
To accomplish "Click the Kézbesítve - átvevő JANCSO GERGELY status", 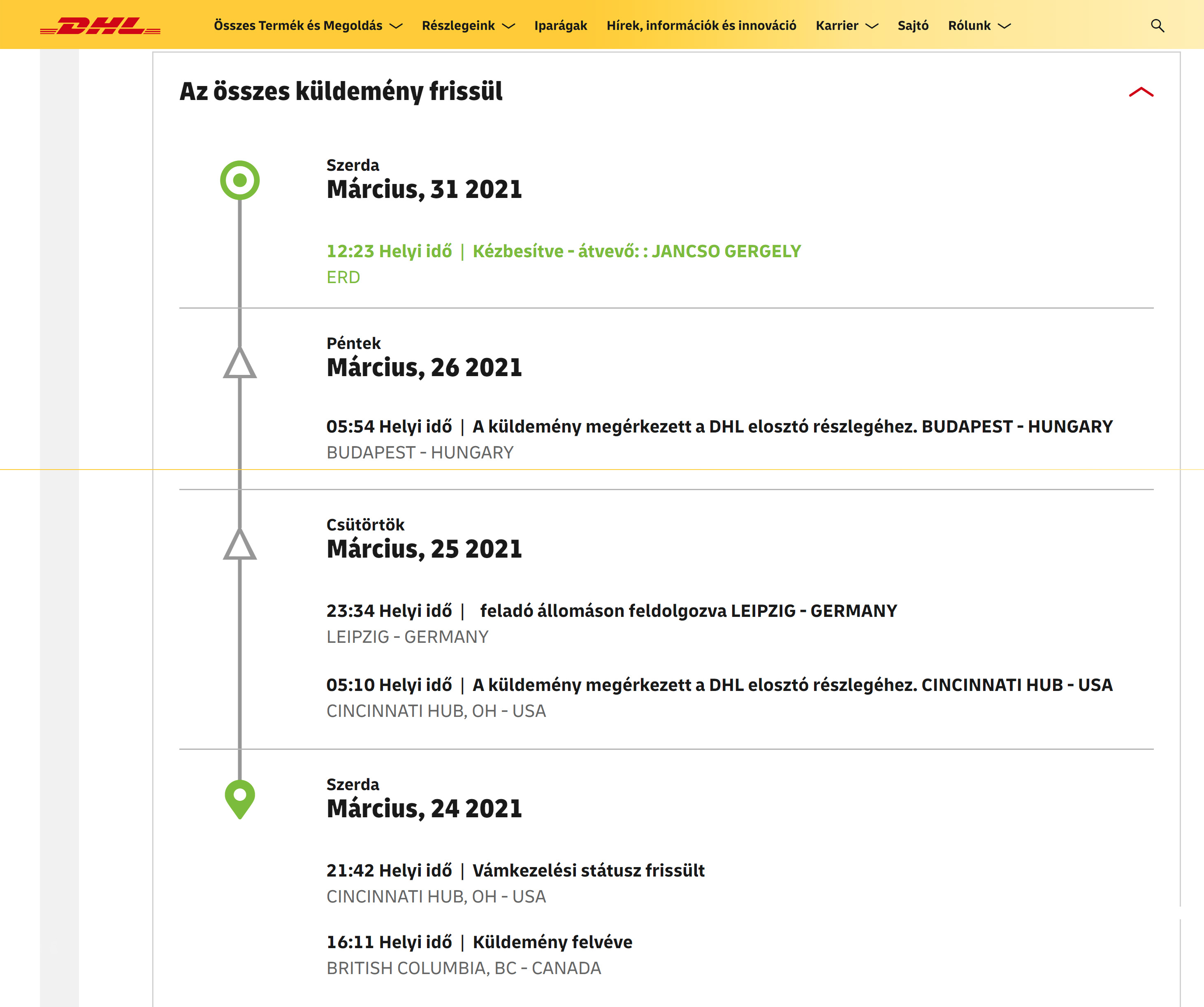I will [636, 251].
